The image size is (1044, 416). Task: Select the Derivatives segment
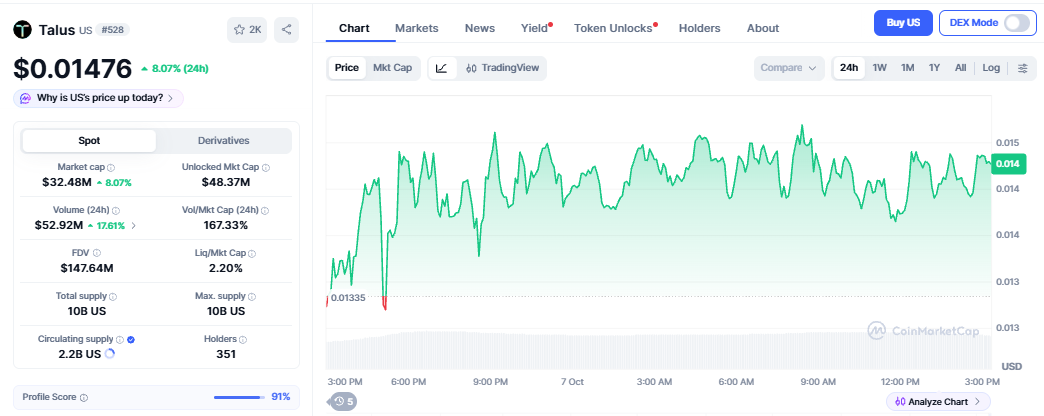[224, 141]
